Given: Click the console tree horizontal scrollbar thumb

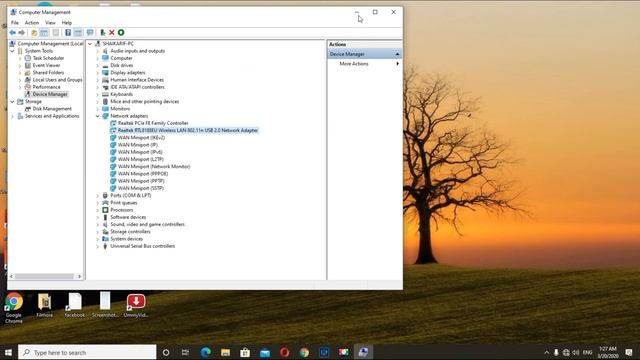Looking at the screenshot, I should 44,277.
